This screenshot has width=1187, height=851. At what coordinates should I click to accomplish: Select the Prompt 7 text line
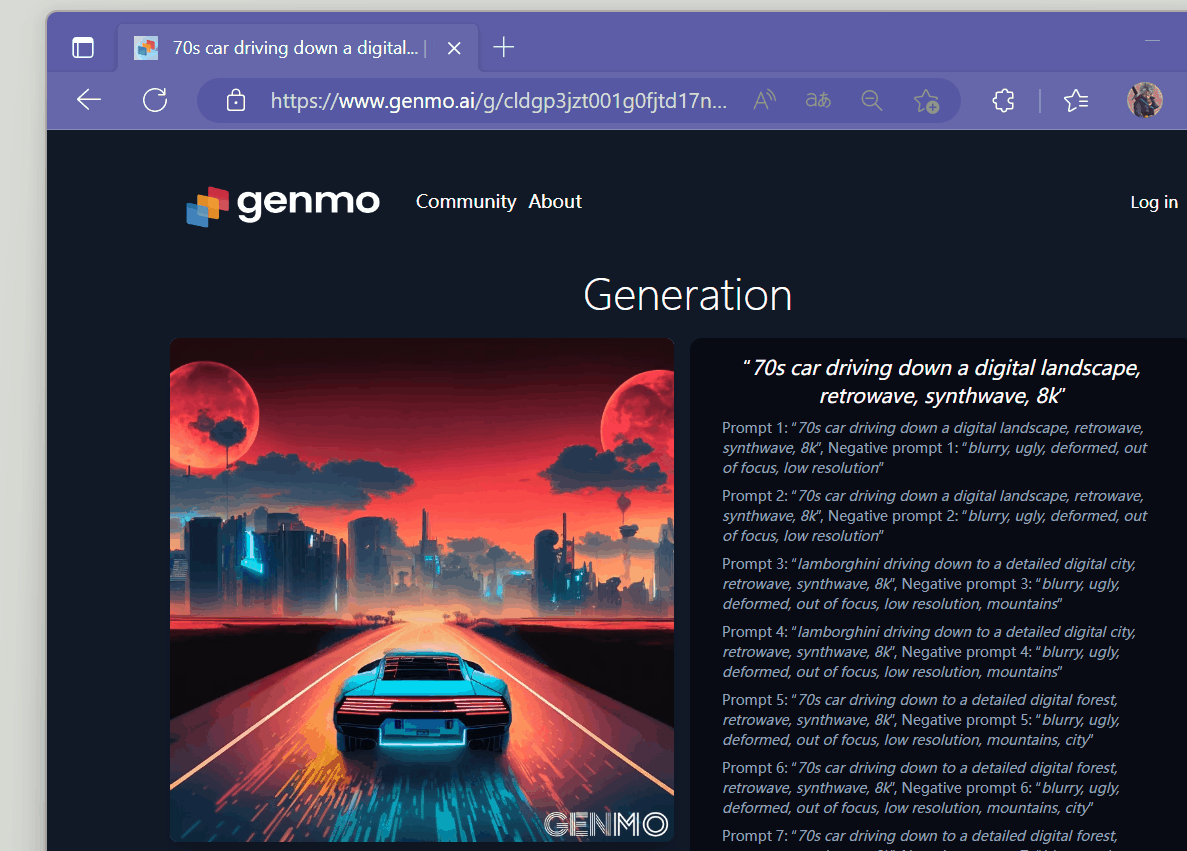(x=920, y=837)
